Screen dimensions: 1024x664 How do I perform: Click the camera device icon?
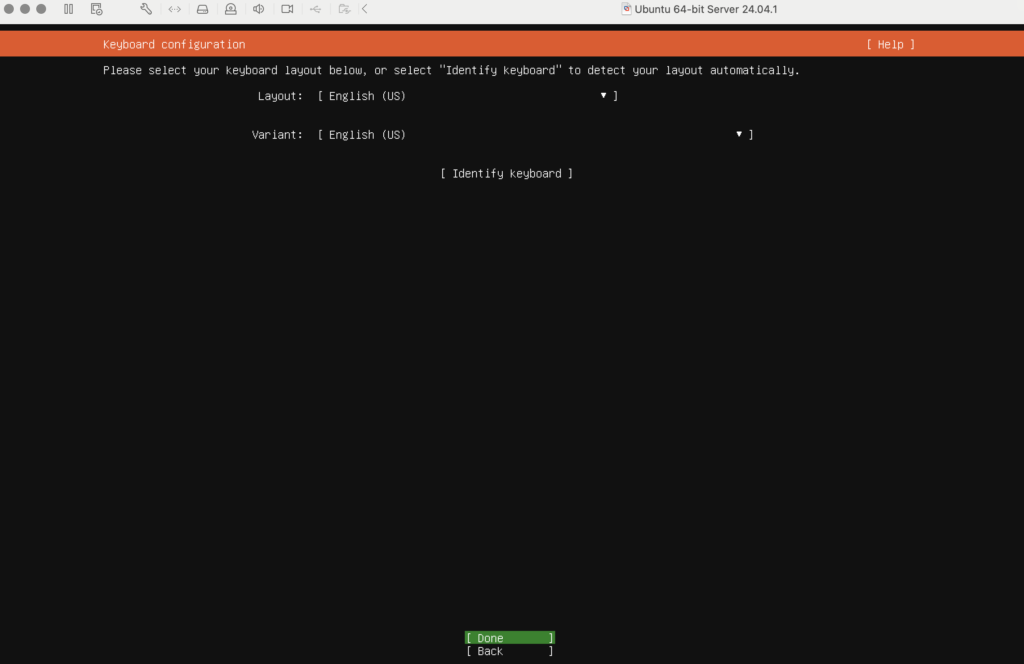(x=286, y=9)
